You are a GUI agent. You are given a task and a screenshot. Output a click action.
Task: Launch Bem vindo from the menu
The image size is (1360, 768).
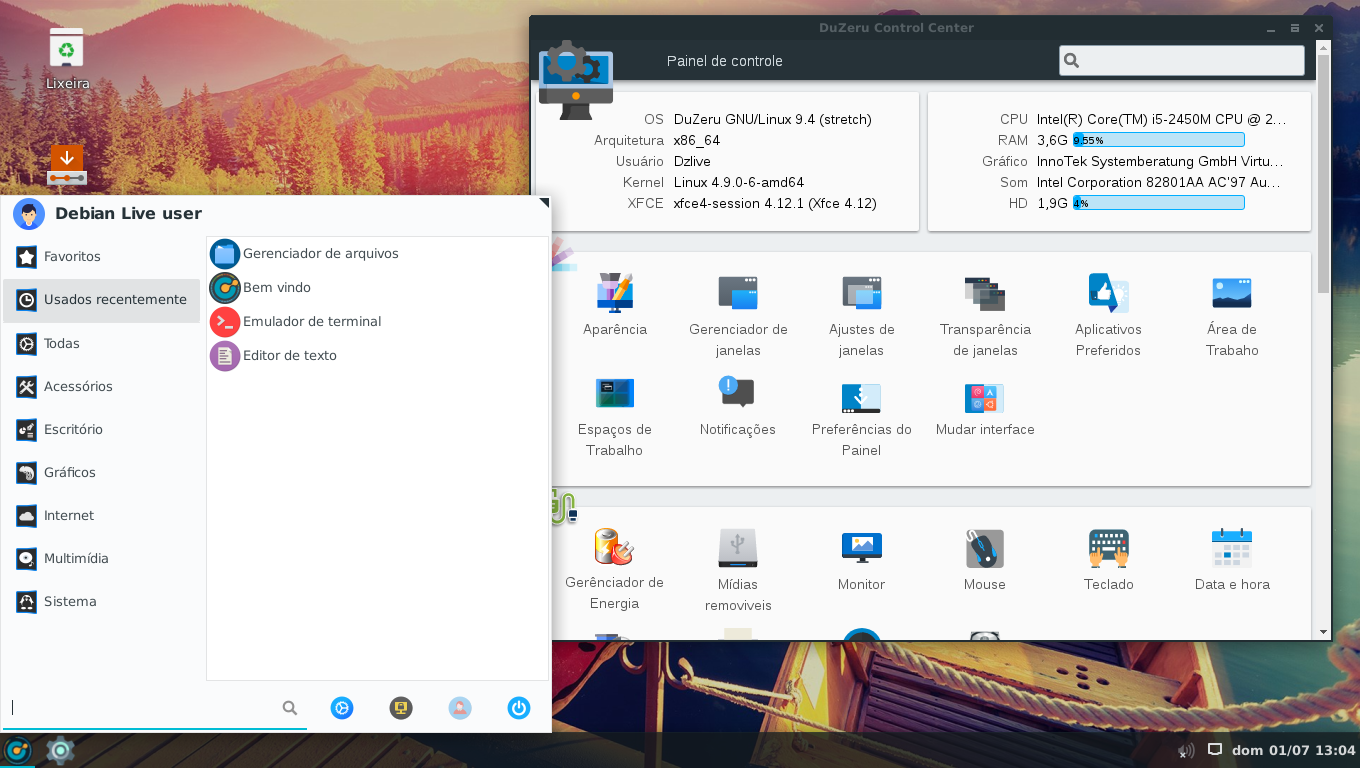pyautogui.click(x=377, y=288)
